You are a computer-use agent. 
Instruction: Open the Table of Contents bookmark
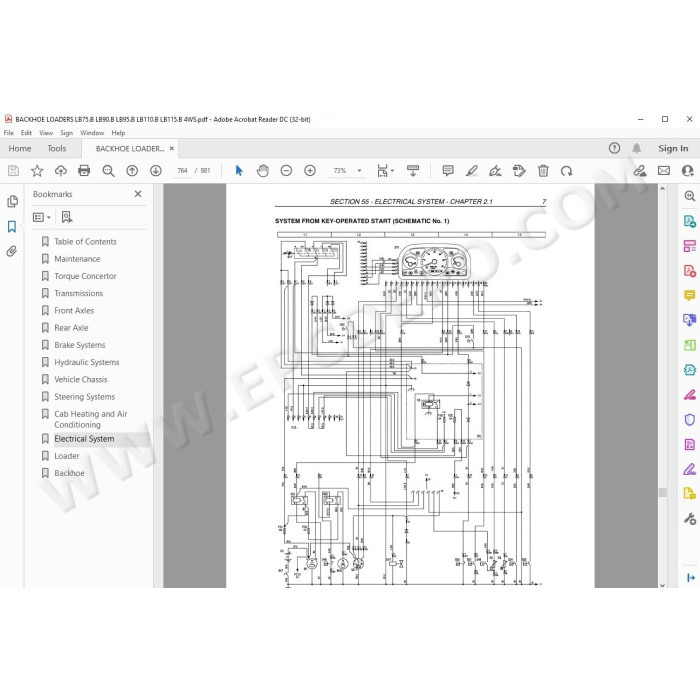85,242
